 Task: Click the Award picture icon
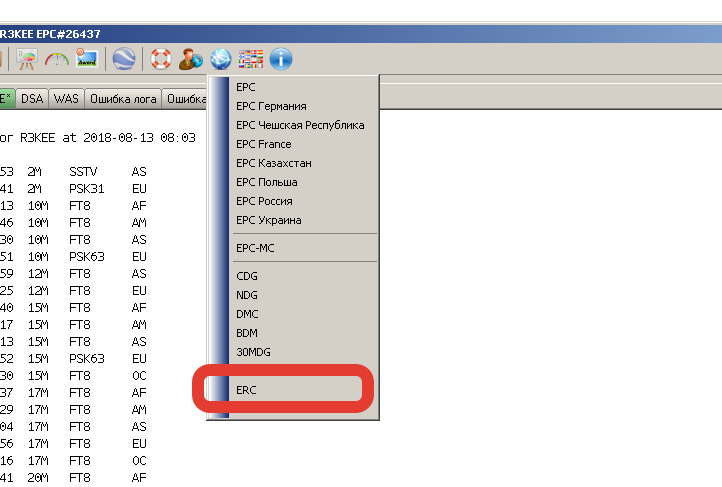[x=86, y=59]
